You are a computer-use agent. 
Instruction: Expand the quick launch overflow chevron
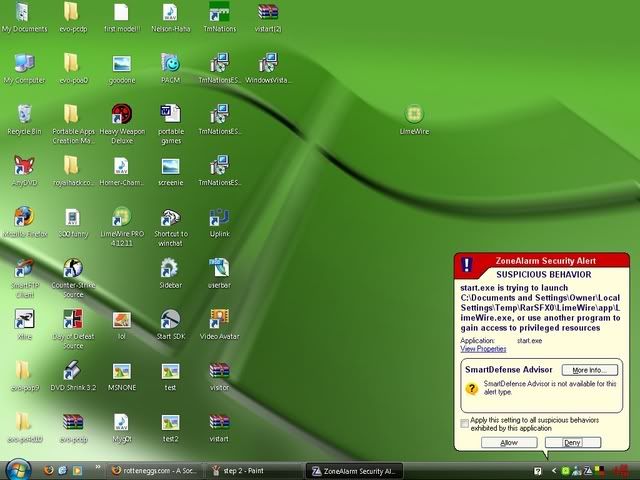98,467
